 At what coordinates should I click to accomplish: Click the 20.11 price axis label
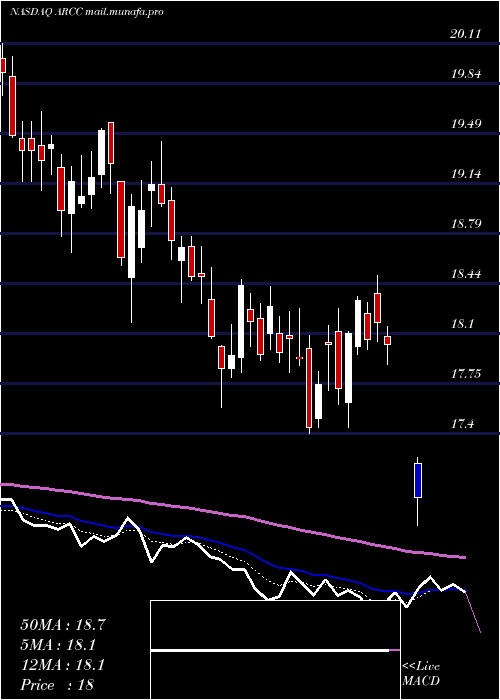[x=466, y=34]
